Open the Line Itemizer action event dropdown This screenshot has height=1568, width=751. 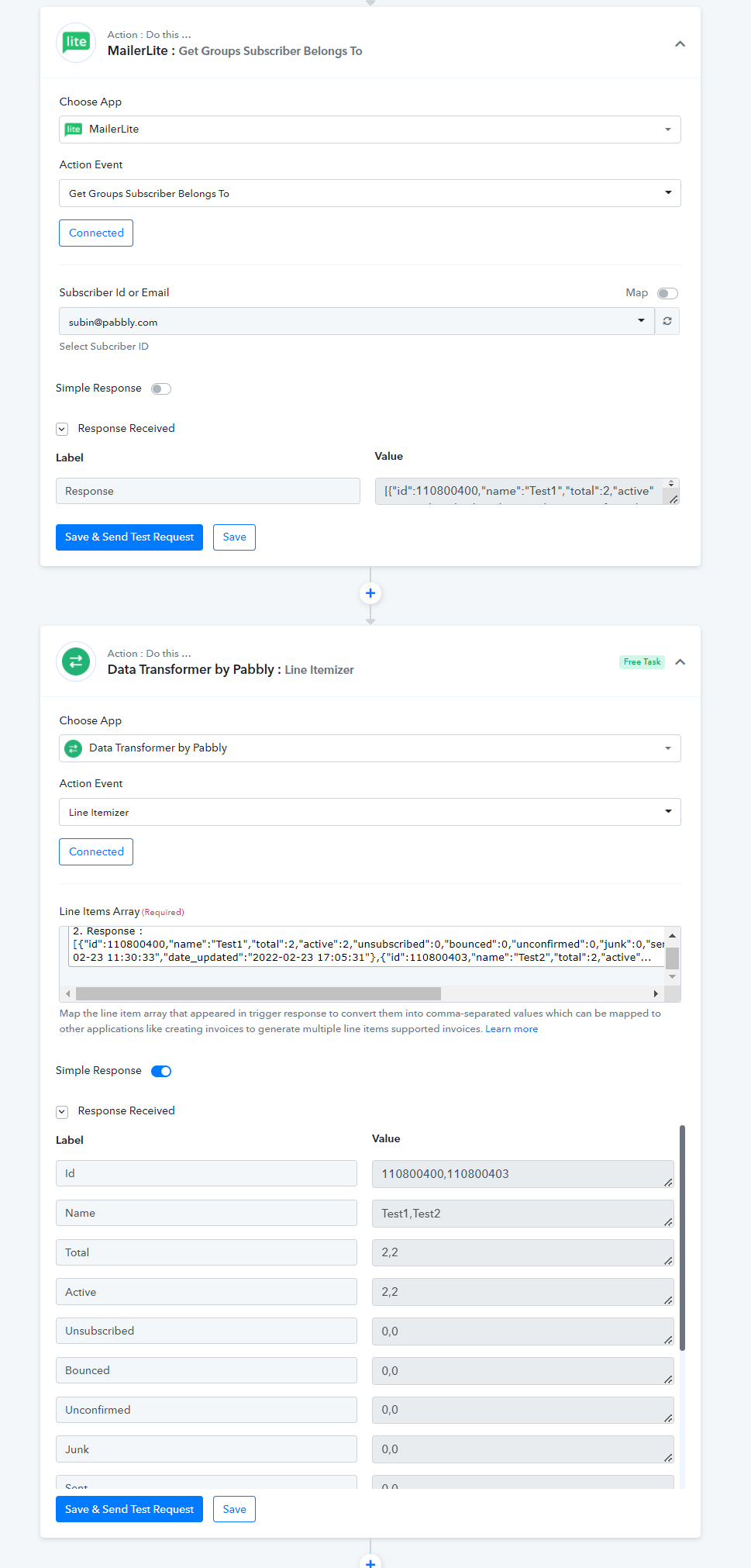tap(370, 812)
